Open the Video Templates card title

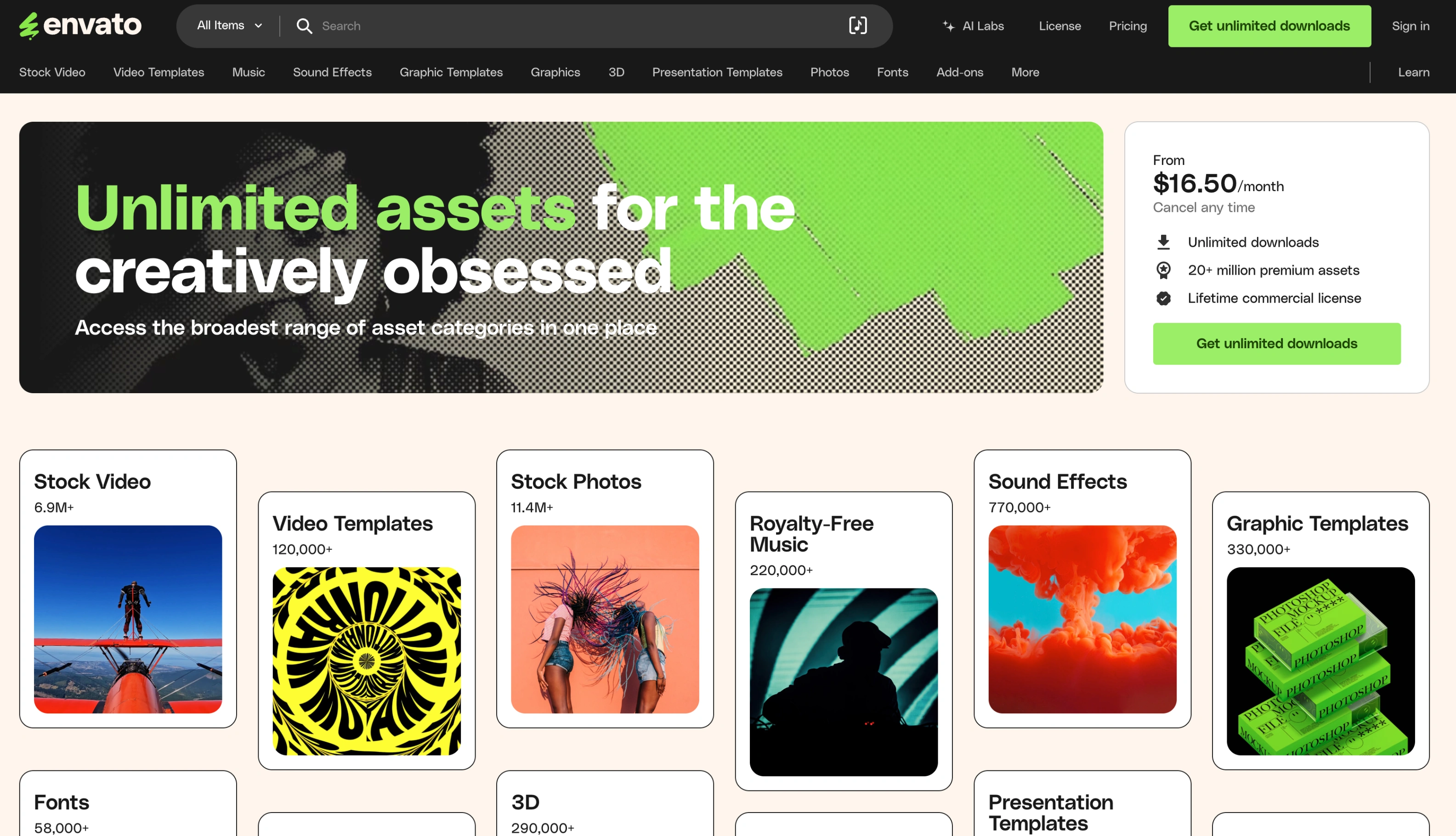(x=352, y=524)
